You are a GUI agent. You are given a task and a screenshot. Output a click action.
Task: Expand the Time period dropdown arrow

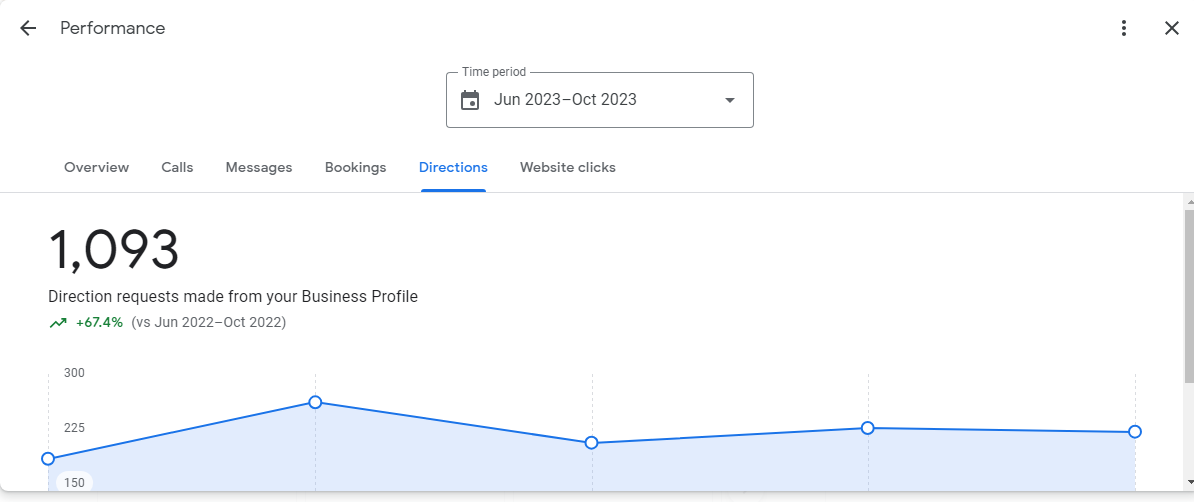(729, 100)
